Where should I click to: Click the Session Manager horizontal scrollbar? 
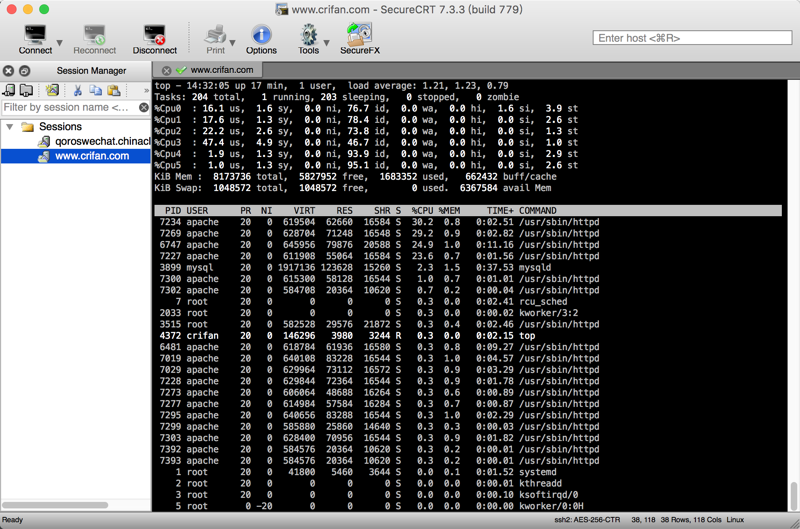(55, 505)
